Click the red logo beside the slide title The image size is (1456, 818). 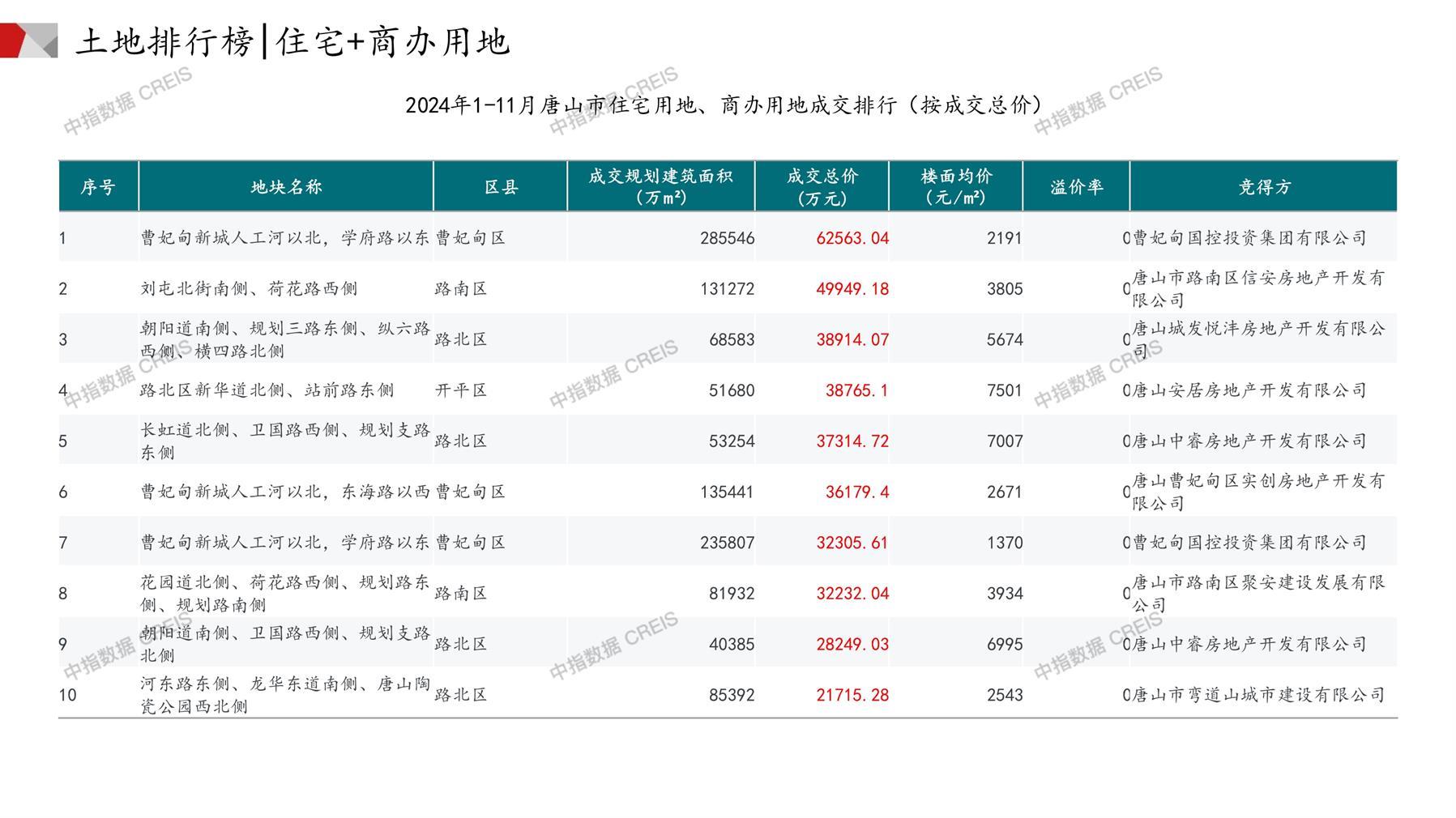click(x=28, y=40)
